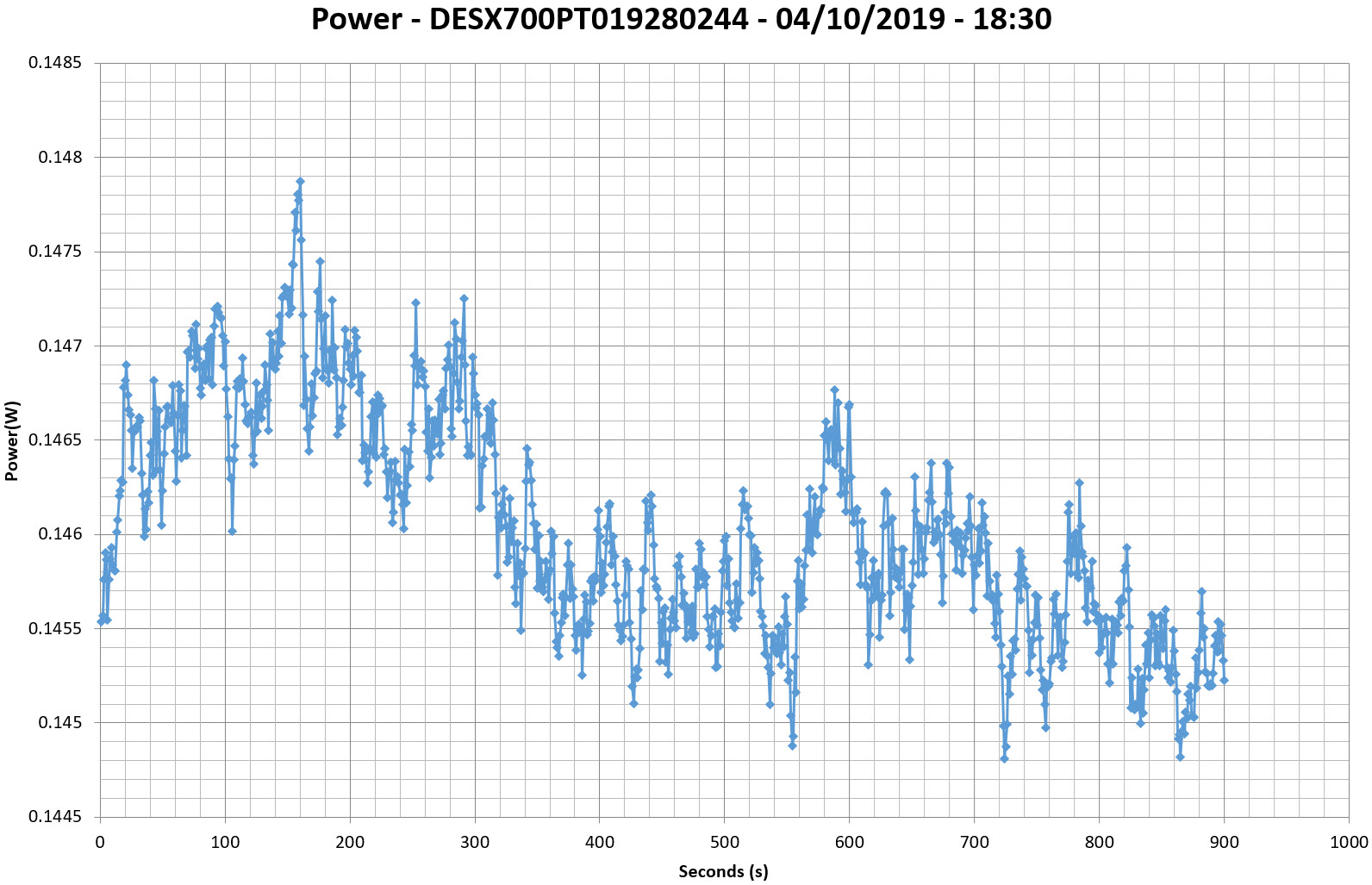Select the 300 x-axis tick label
This screenshot has height=885, width=1372.
coord(475,842)
